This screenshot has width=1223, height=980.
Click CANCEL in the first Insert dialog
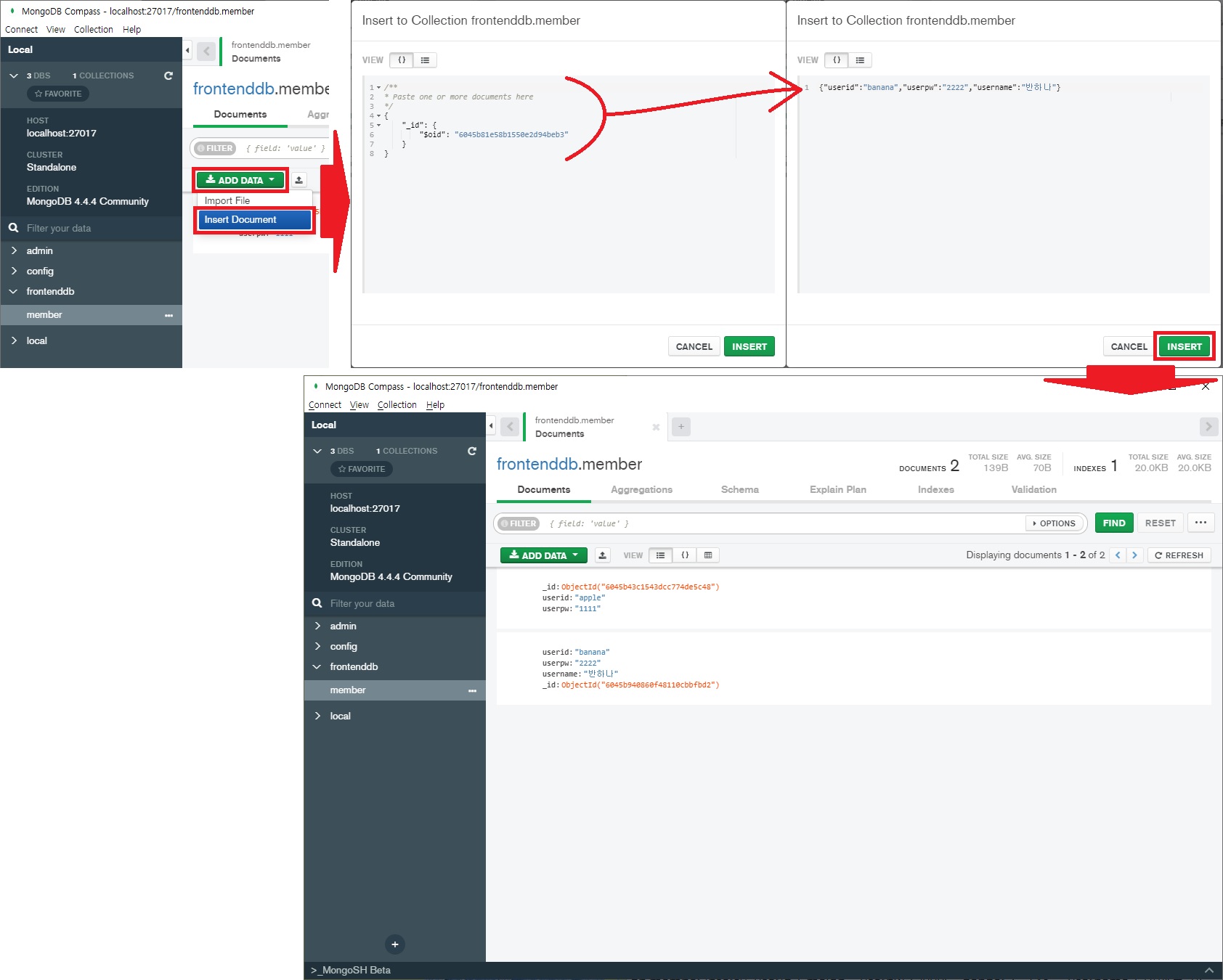pyautogui.click(x=694, y=346)
